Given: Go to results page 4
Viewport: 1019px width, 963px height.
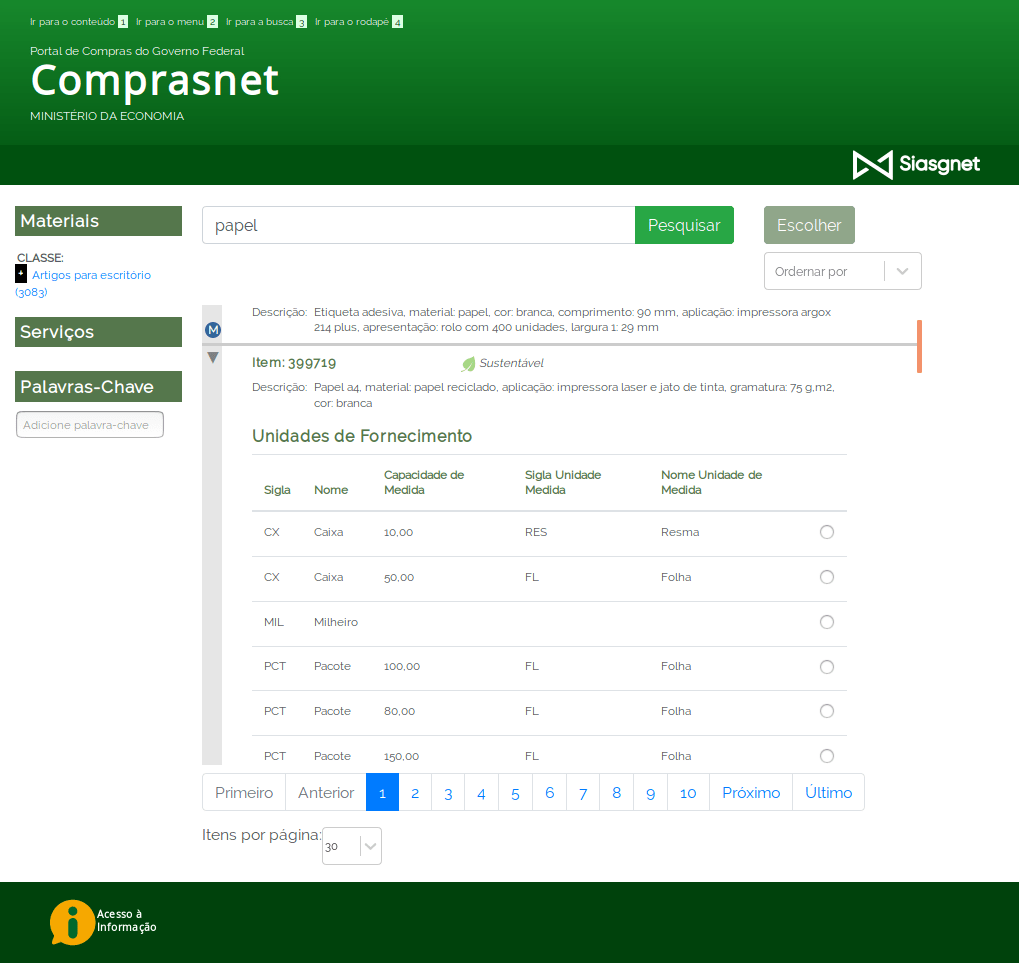Looking at the screenshot, I should tap(482, 793).
